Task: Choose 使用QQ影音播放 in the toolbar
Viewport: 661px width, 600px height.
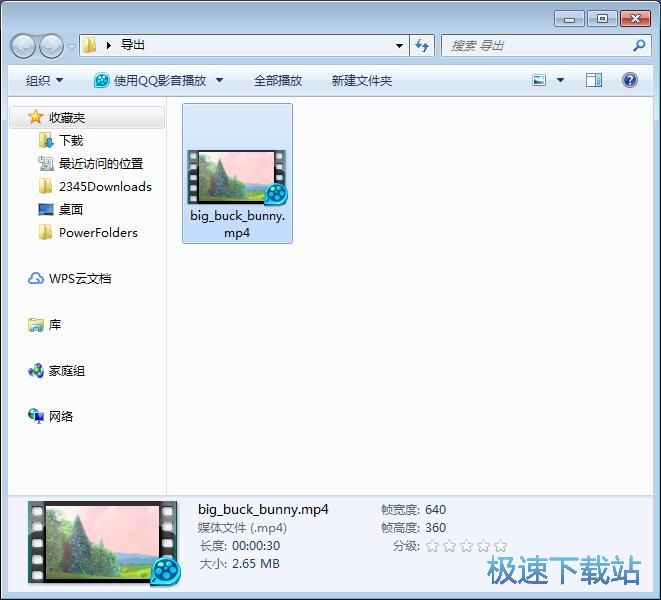Action: [x=160, y=80]
